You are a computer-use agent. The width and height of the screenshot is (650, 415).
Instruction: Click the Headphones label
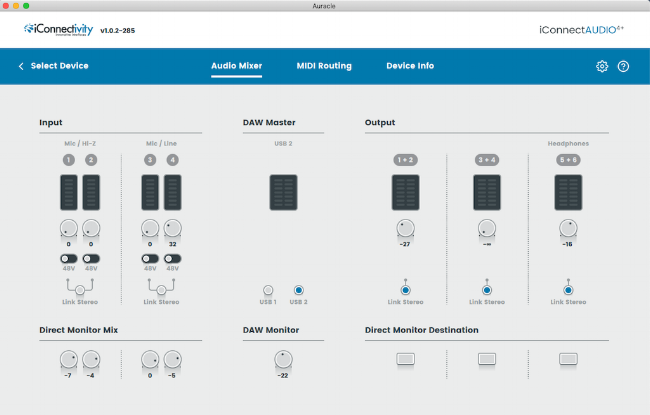click(568, 143)
